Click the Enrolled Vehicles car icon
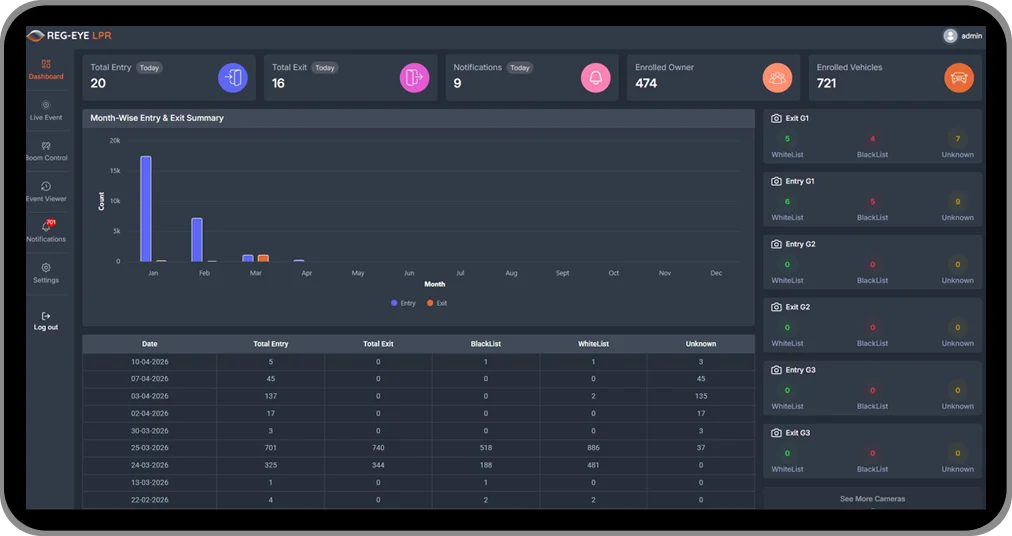The image size is (1012, 536). coord(959,77)
